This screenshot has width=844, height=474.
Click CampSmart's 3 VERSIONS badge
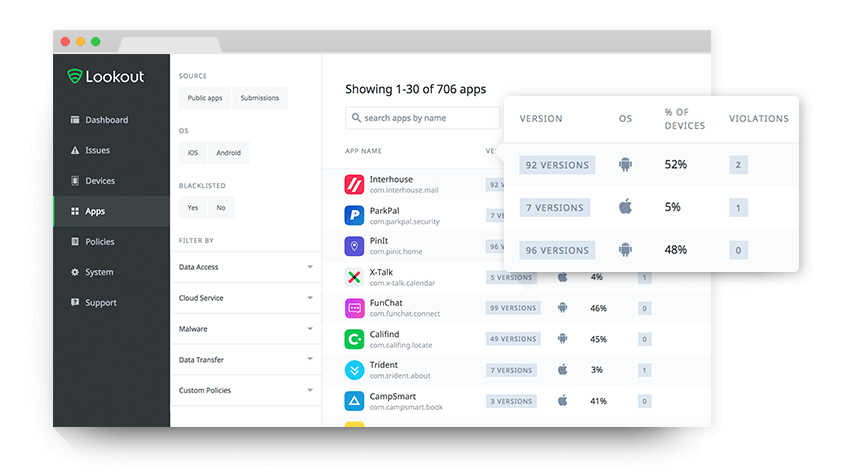(x=511, y=401)
